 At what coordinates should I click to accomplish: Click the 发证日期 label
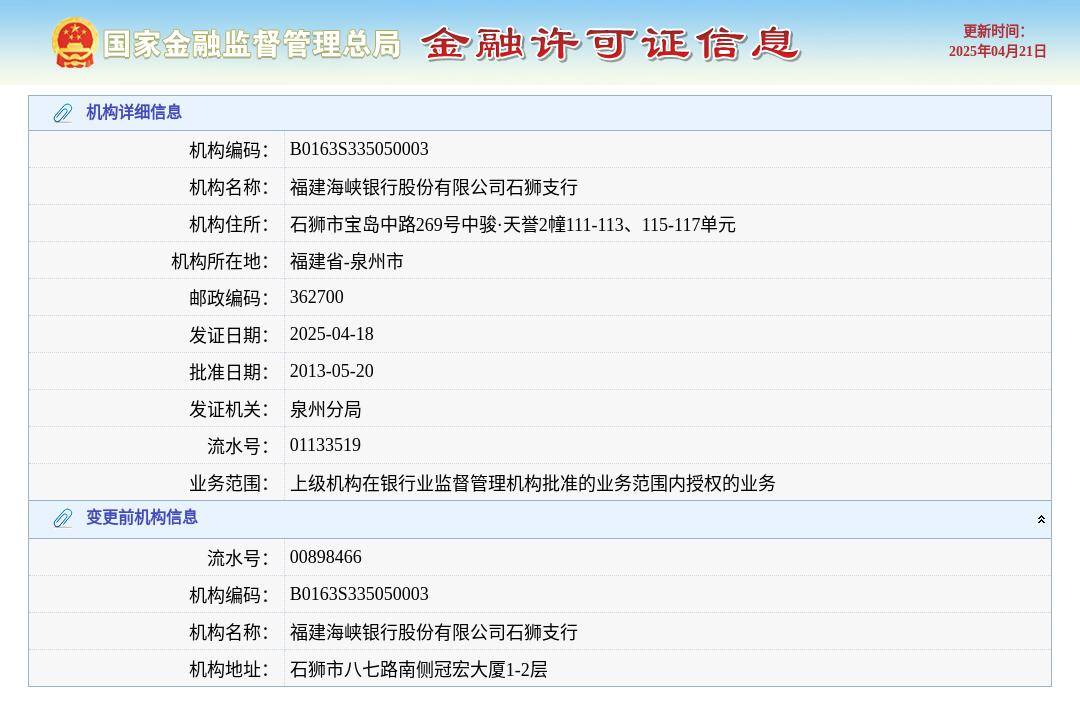click(x=229, y=335)
